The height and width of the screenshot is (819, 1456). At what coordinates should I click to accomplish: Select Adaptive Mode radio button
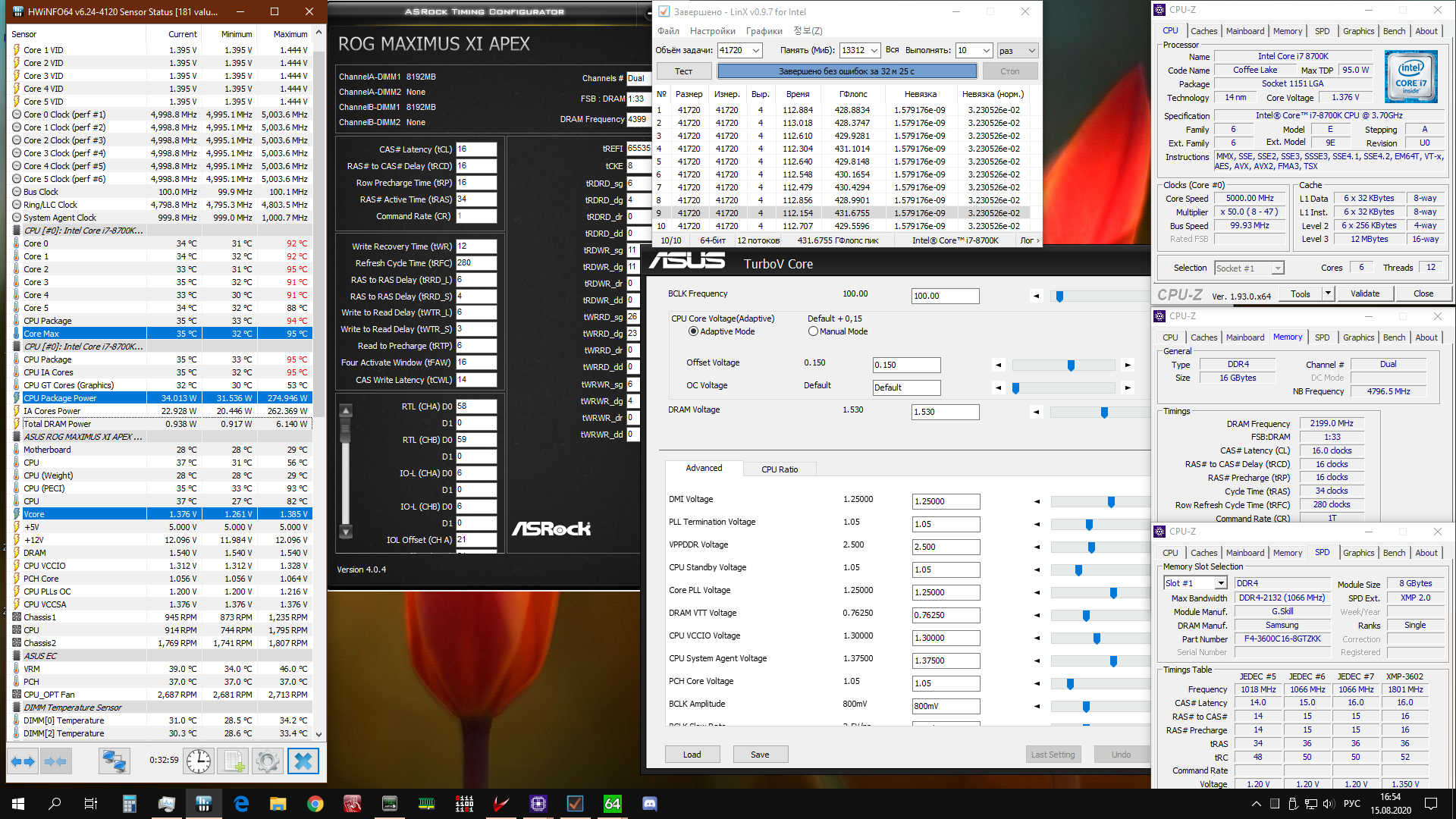tap(693, 331)
